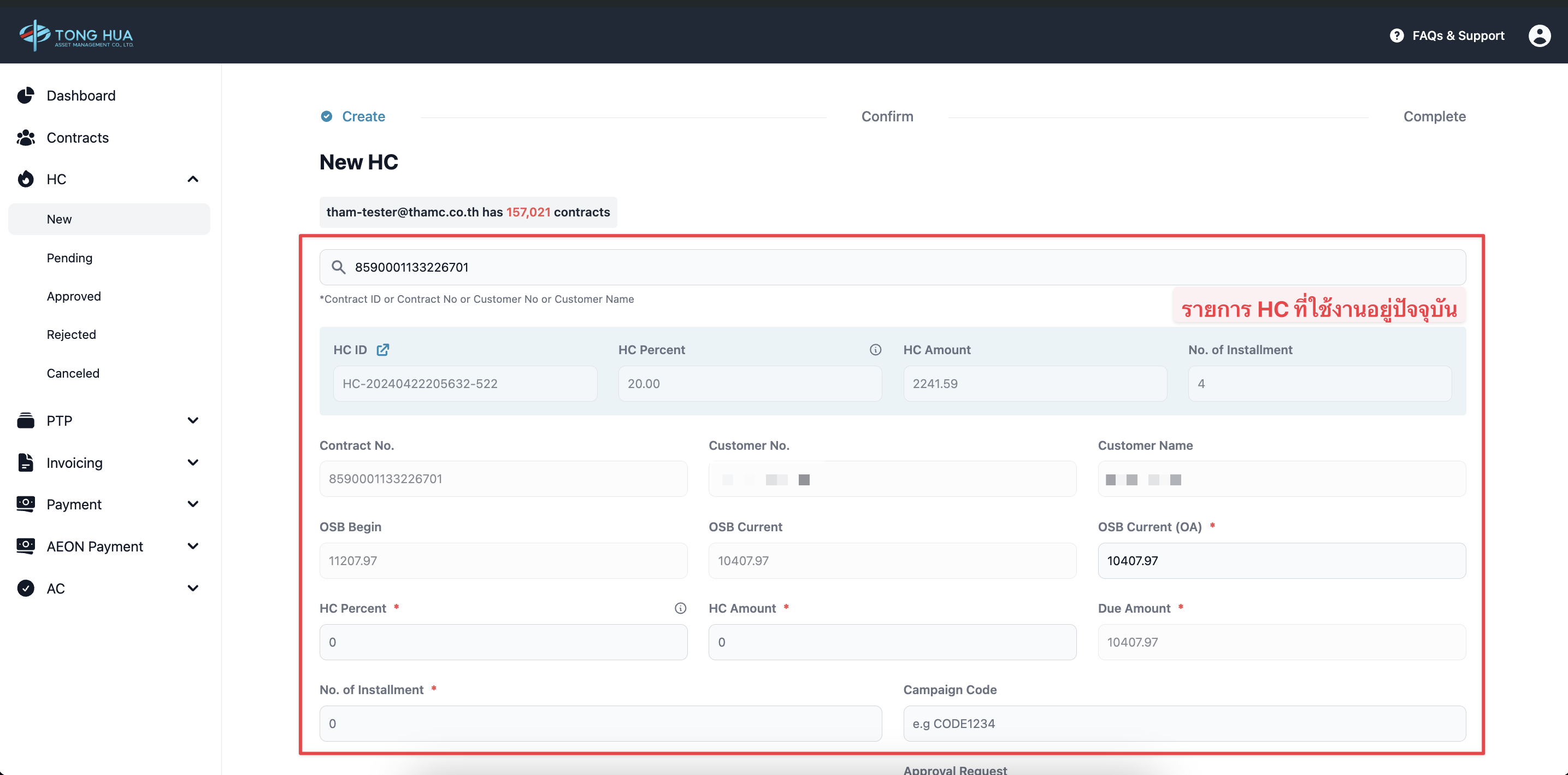1568x775 pixels.
Task: Collapse the HC sidebar section
Action: tap(193, 179)
